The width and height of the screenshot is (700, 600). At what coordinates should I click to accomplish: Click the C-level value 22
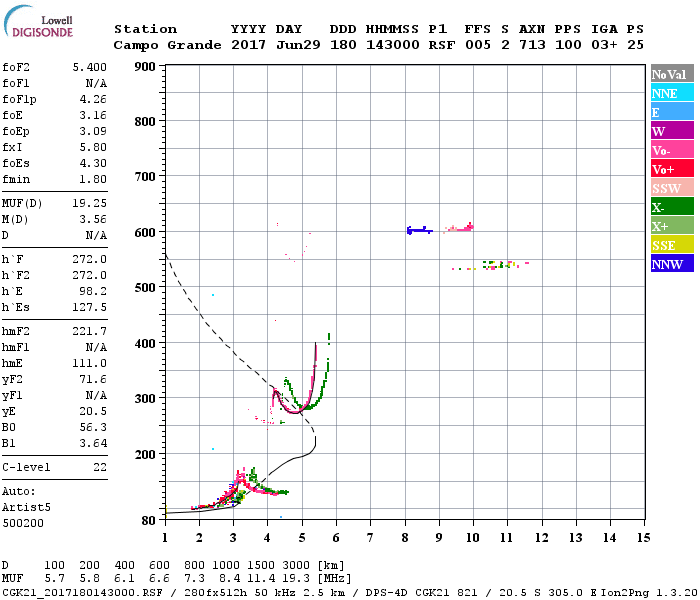click(x=100, y=467)
